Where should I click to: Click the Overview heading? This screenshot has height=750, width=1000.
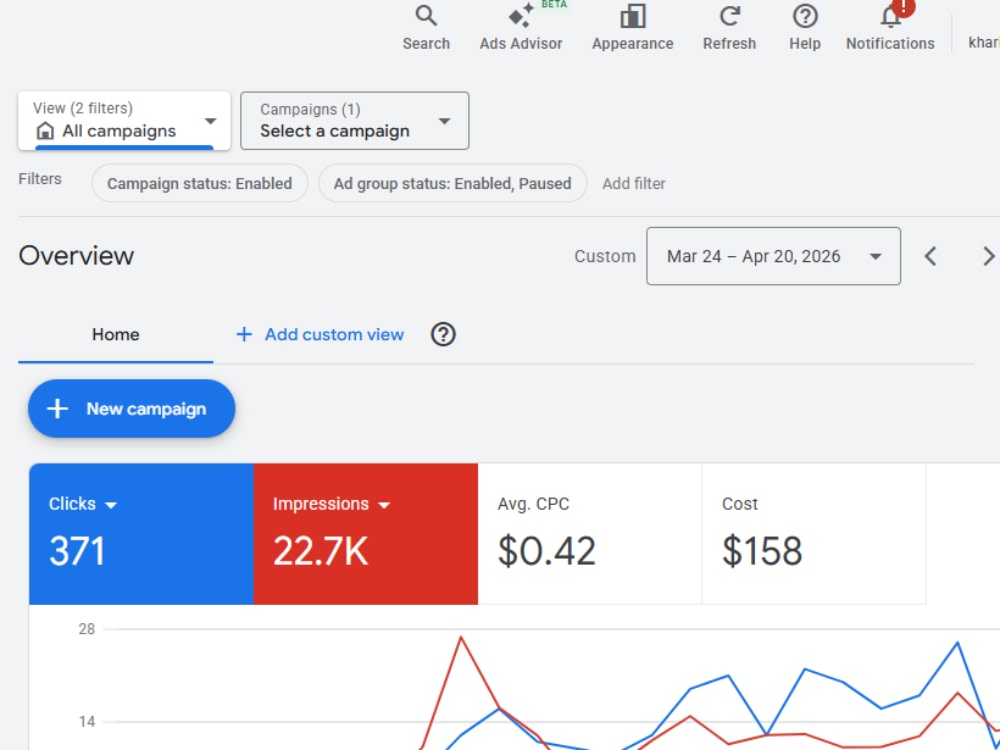(x=77, y=256)
